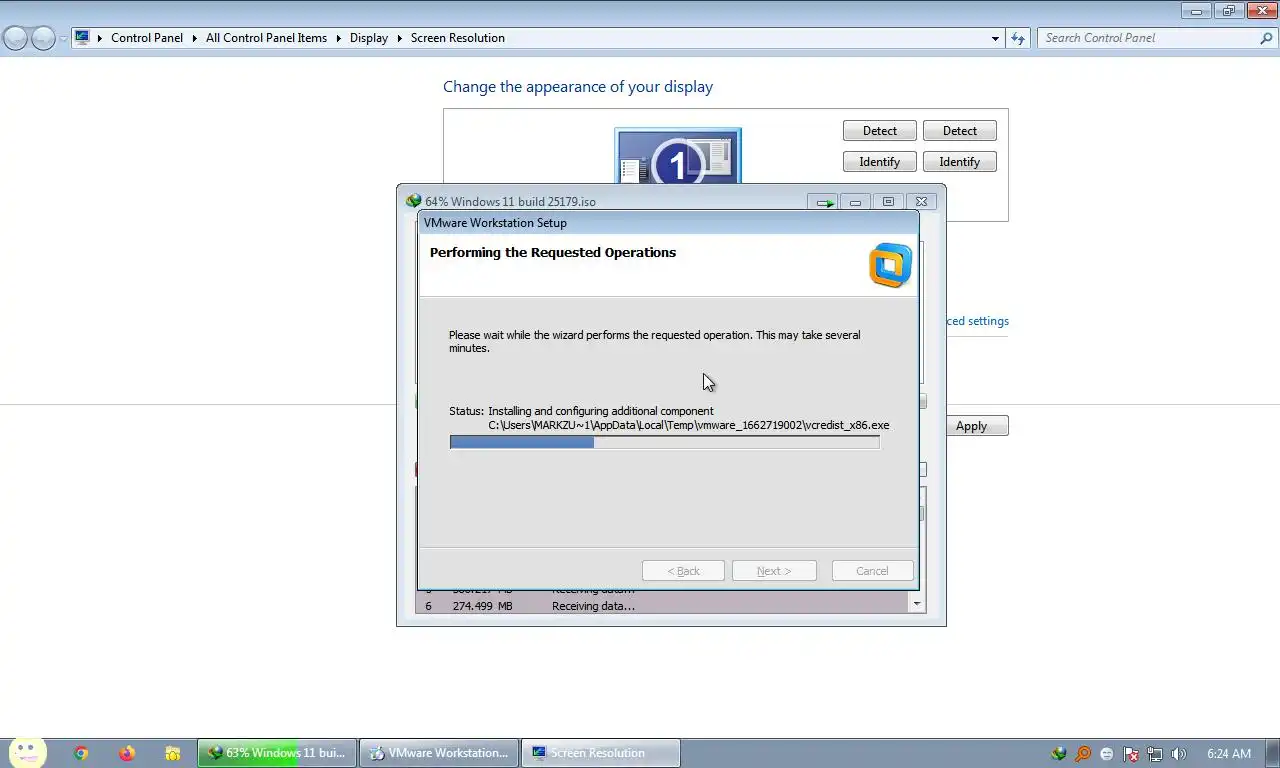
Task: Click the VMware installation progress bar
Action: tap(665, 442)
